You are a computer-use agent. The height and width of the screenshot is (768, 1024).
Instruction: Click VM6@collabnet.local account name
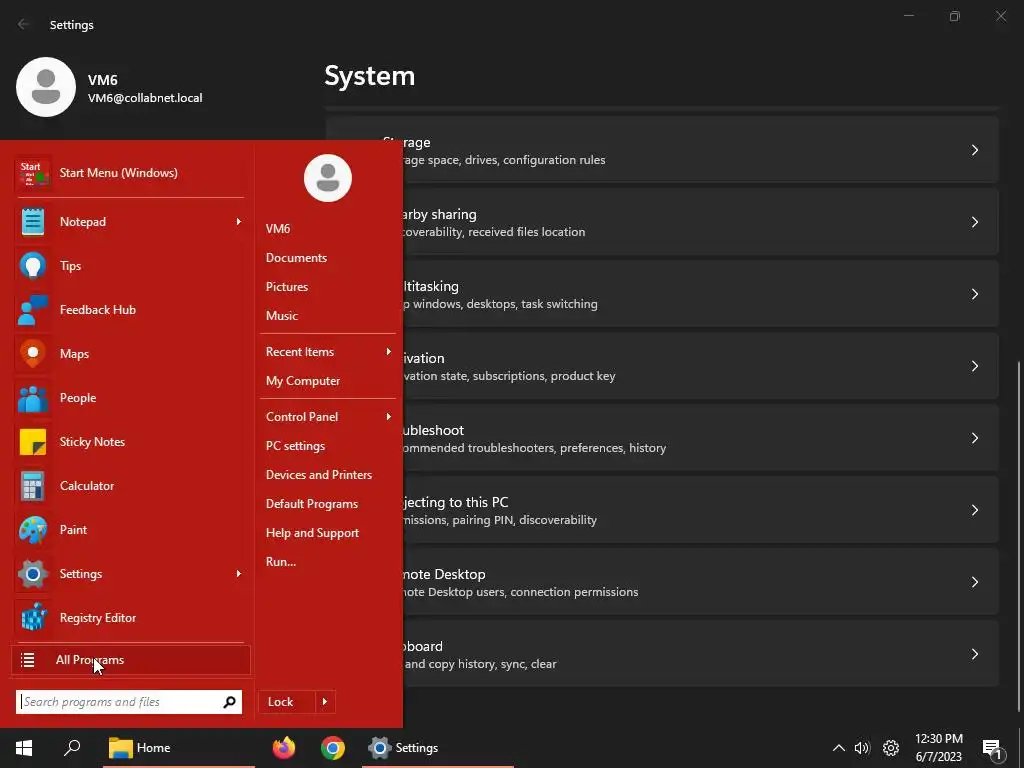tap(145, 98)
